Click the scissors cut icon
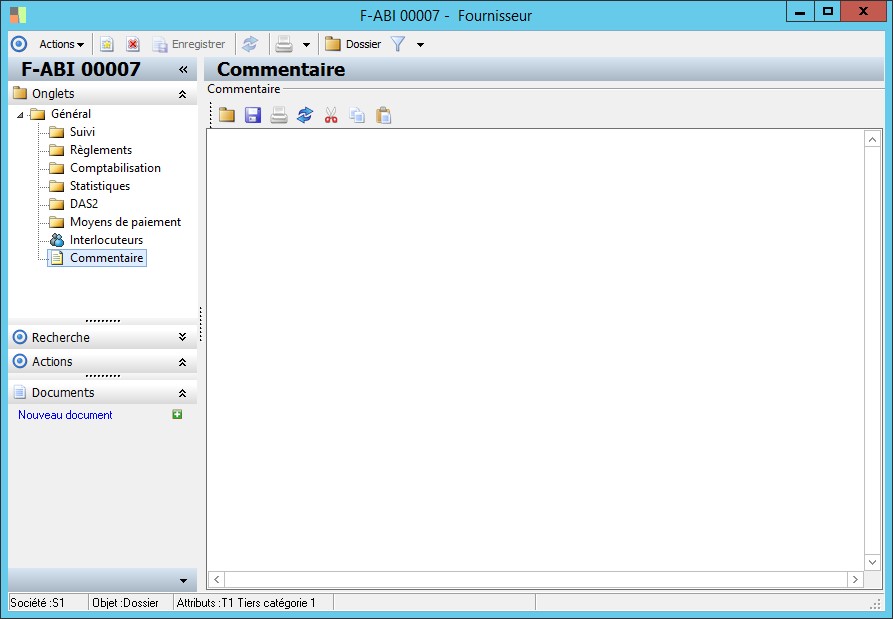This screenshot has height=619, width=893. tap(331, 116)
